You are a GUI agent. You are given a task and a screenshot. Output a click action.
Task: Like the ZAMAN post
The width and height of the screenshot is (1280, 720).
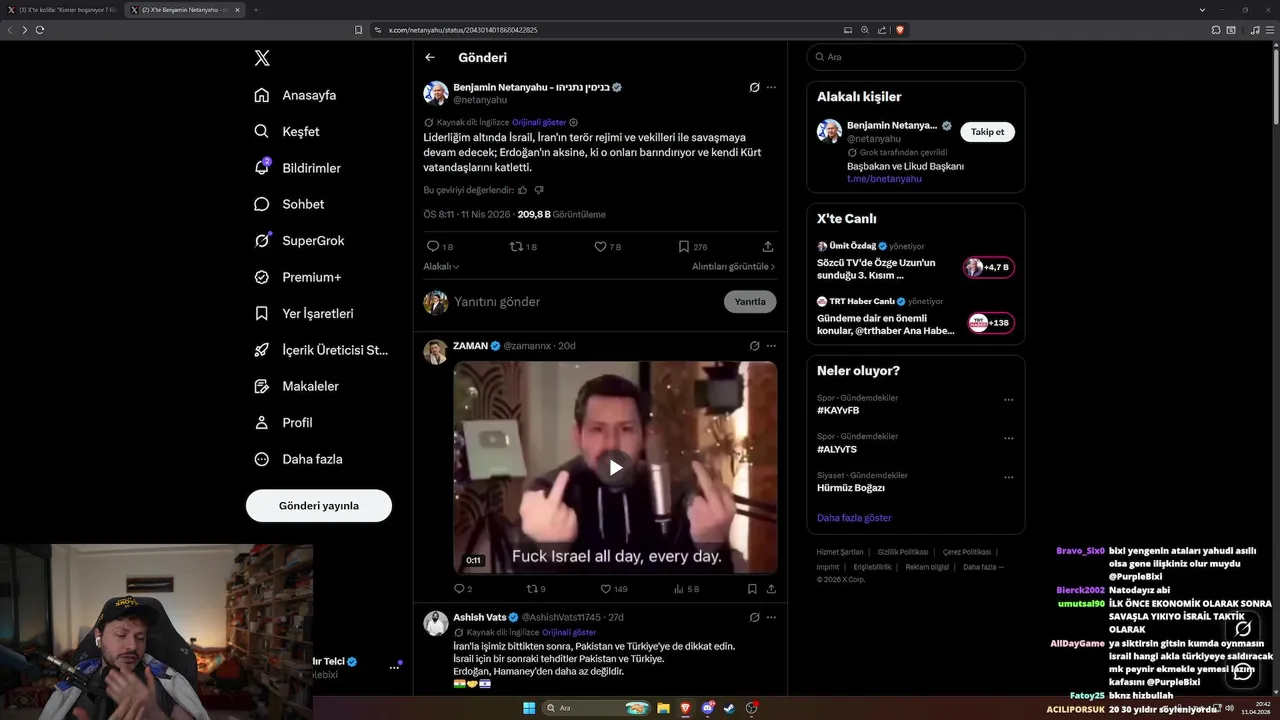pyautogui.click(x=614, y=589)
